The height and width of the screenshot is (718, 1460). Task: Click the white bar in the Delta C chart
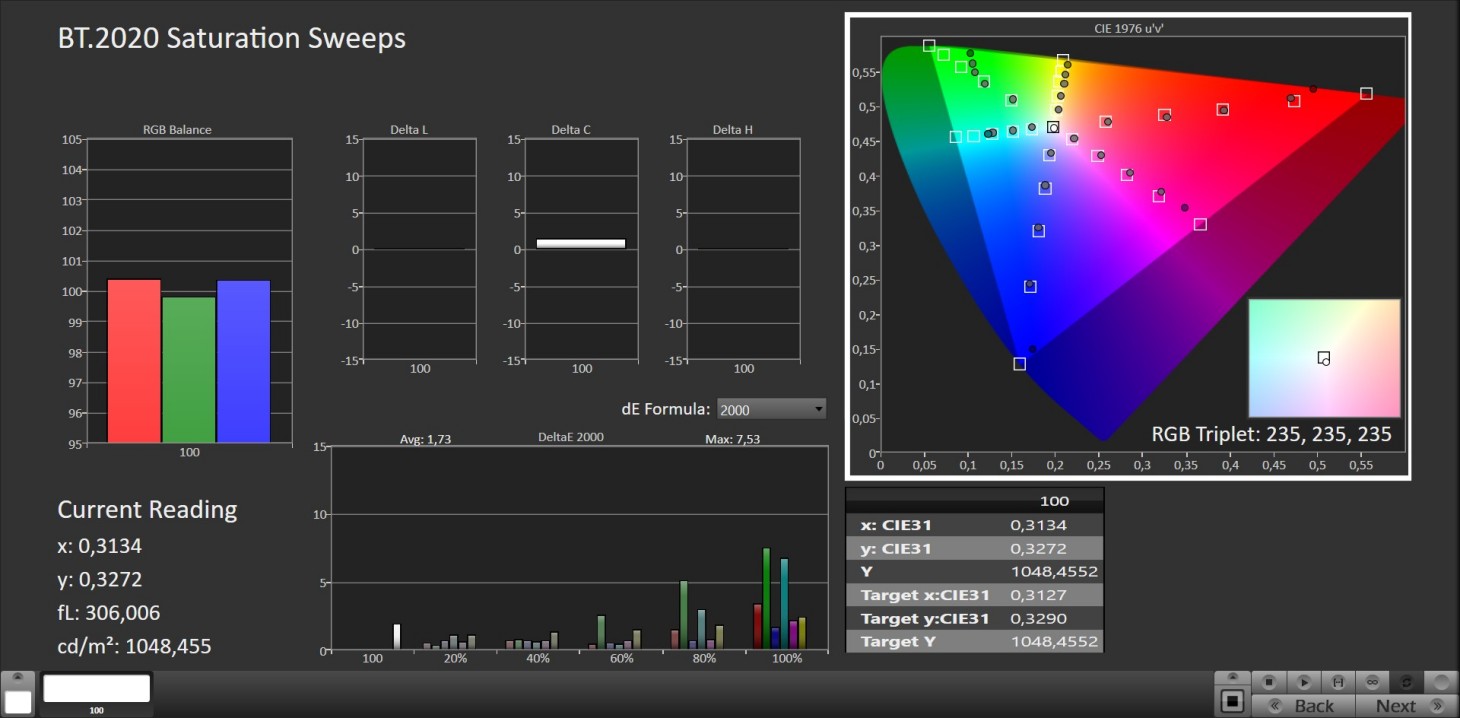point(581,243)
